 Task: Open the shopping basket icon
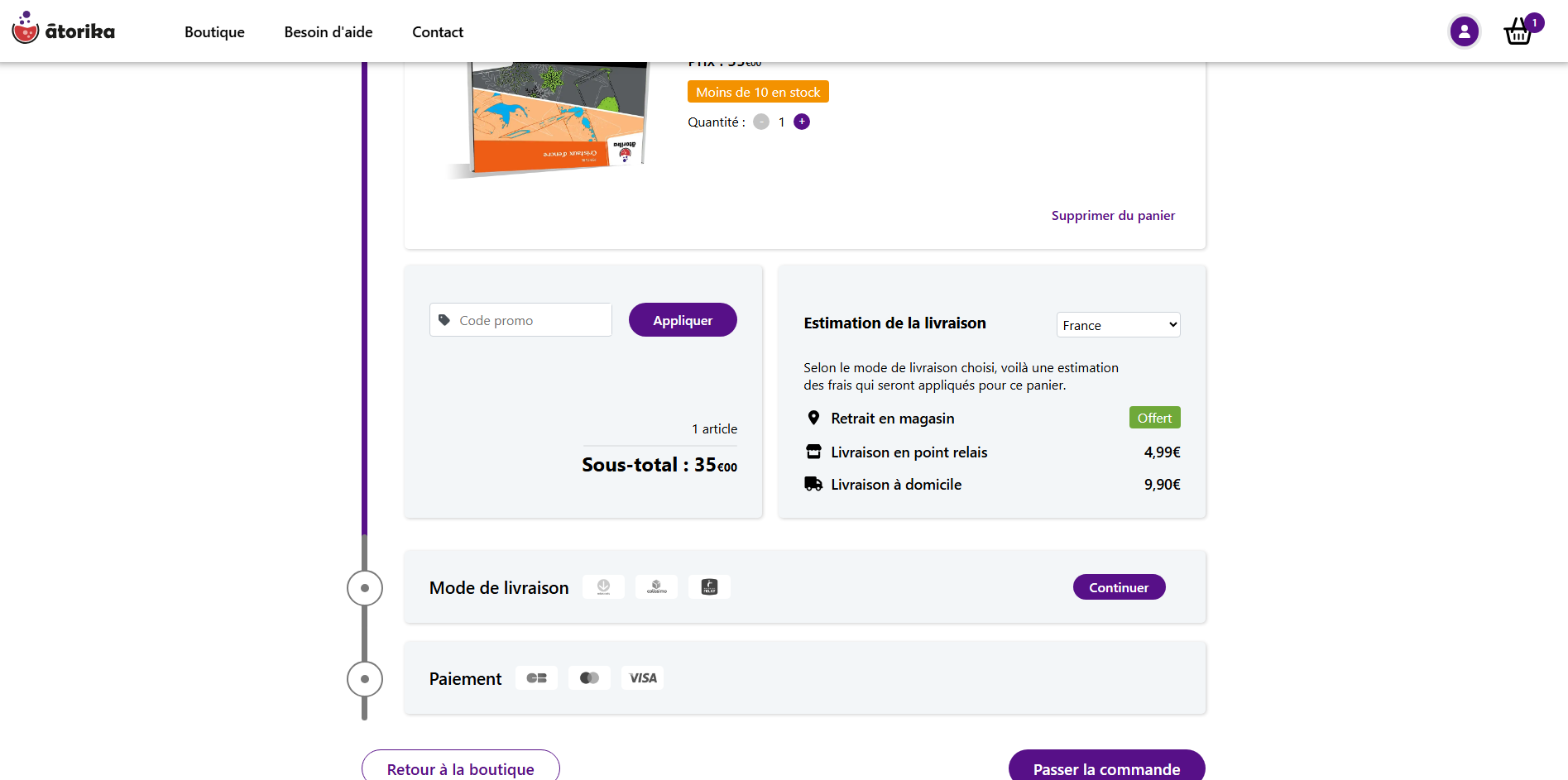pos(1518,32)
